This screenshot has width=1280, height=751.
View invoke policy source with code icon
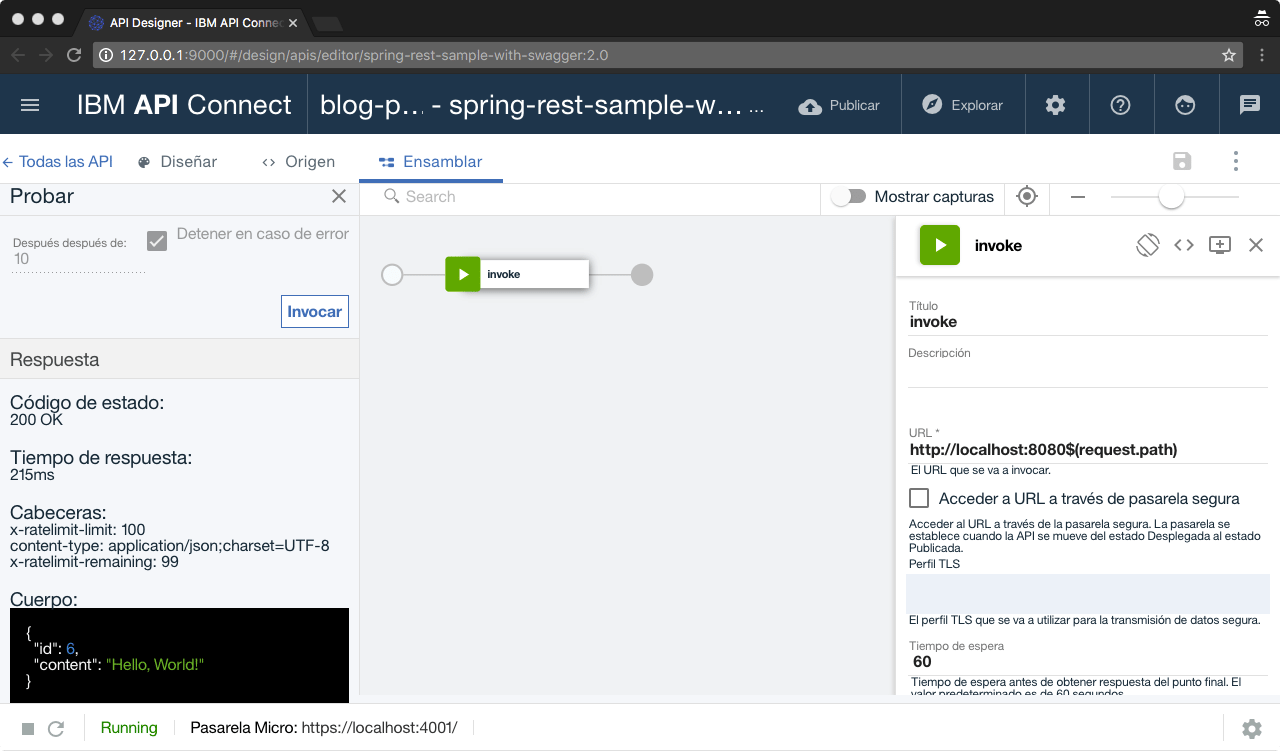1184,244
